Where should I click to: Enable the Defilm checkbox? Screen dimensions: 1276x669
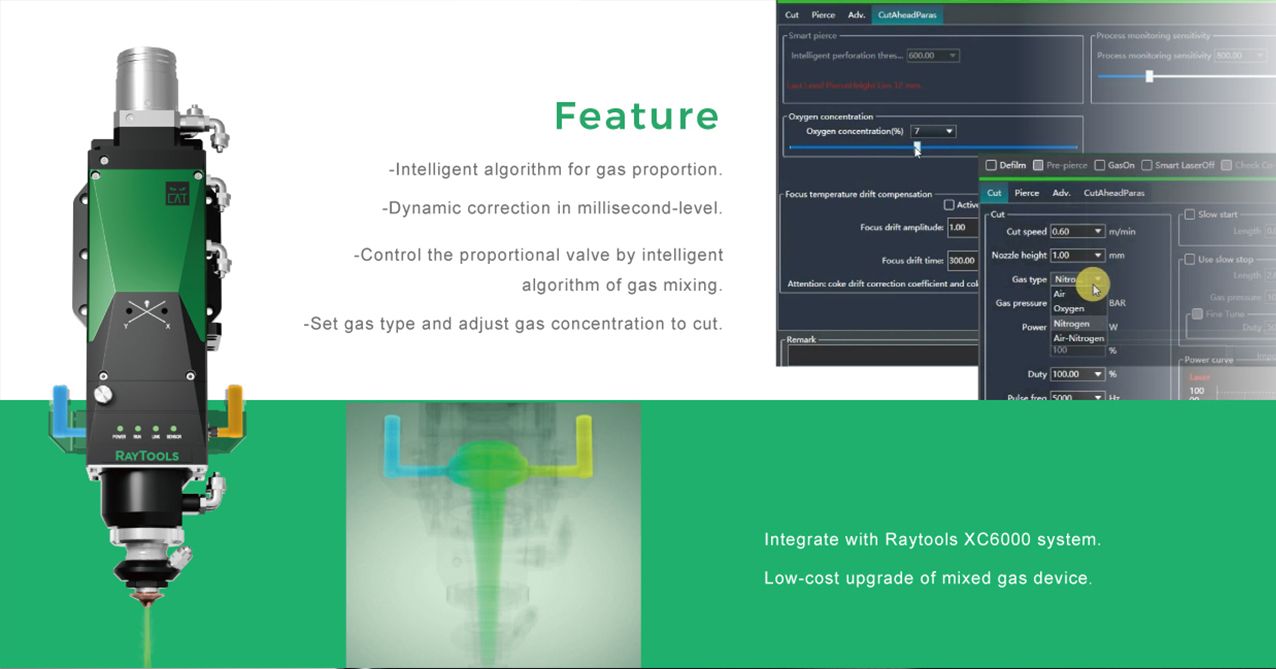pyautogui.click(x=991, y=165)
